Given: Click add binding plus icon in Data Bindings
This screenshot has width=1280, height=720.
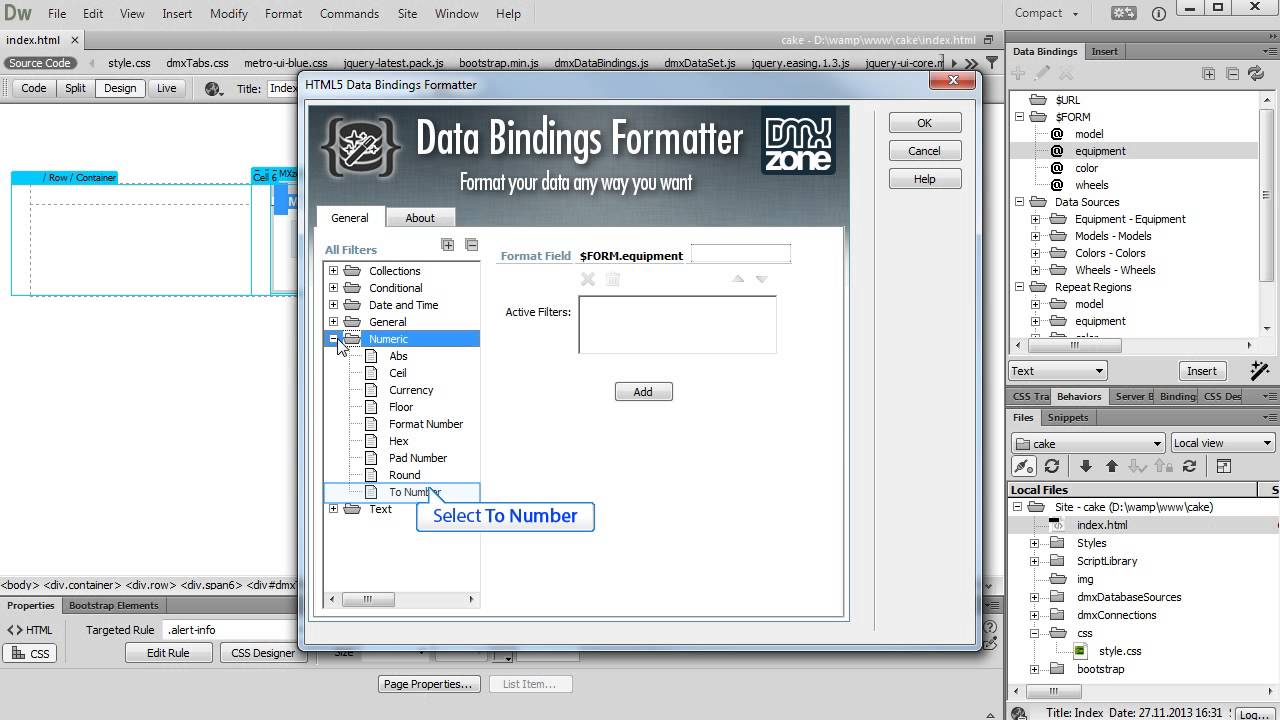Looking at the screenshot, I should [x=1018, y=73].
